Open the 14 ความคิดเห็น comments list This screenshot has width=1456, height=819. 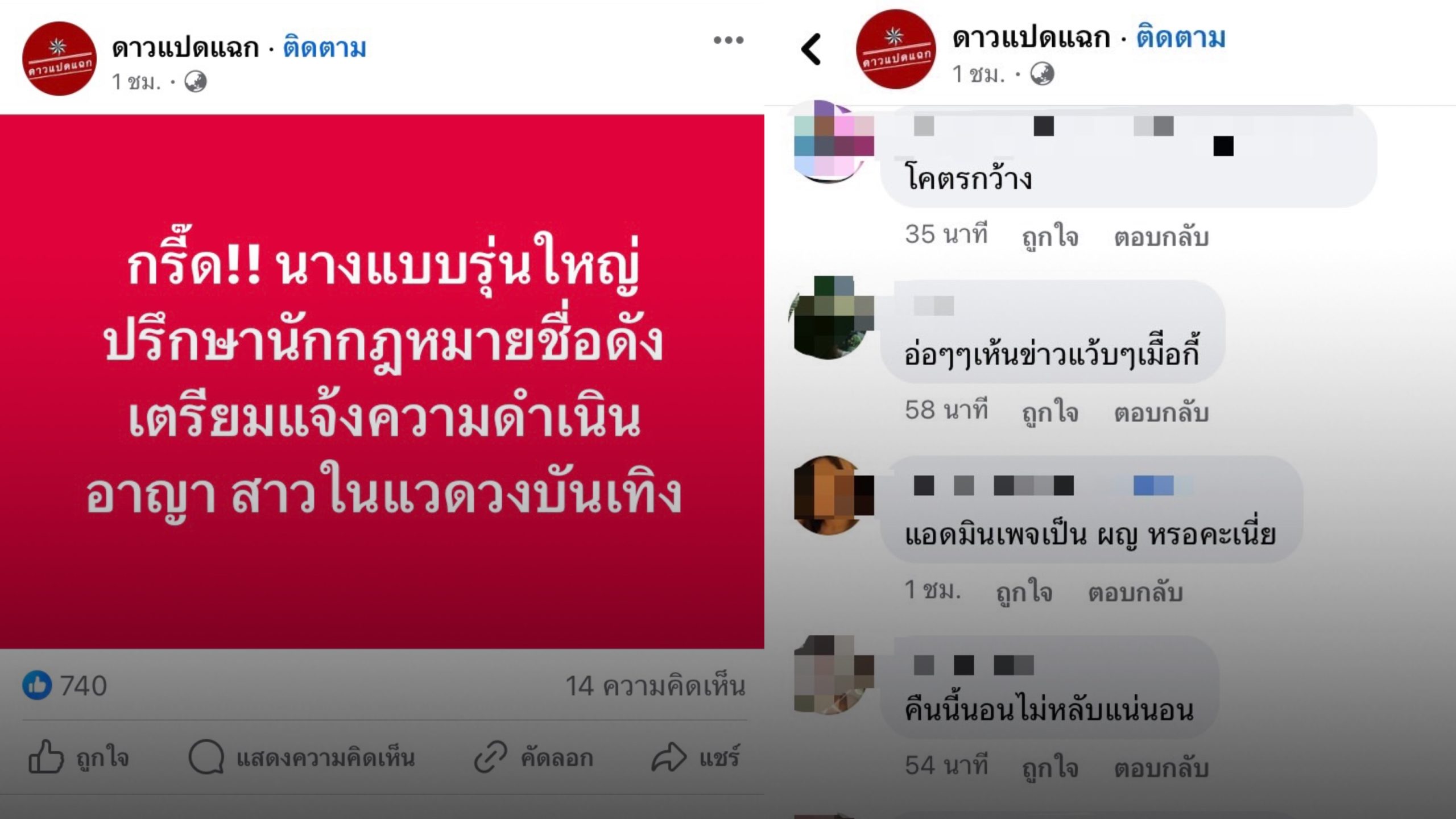pos(655,686)
